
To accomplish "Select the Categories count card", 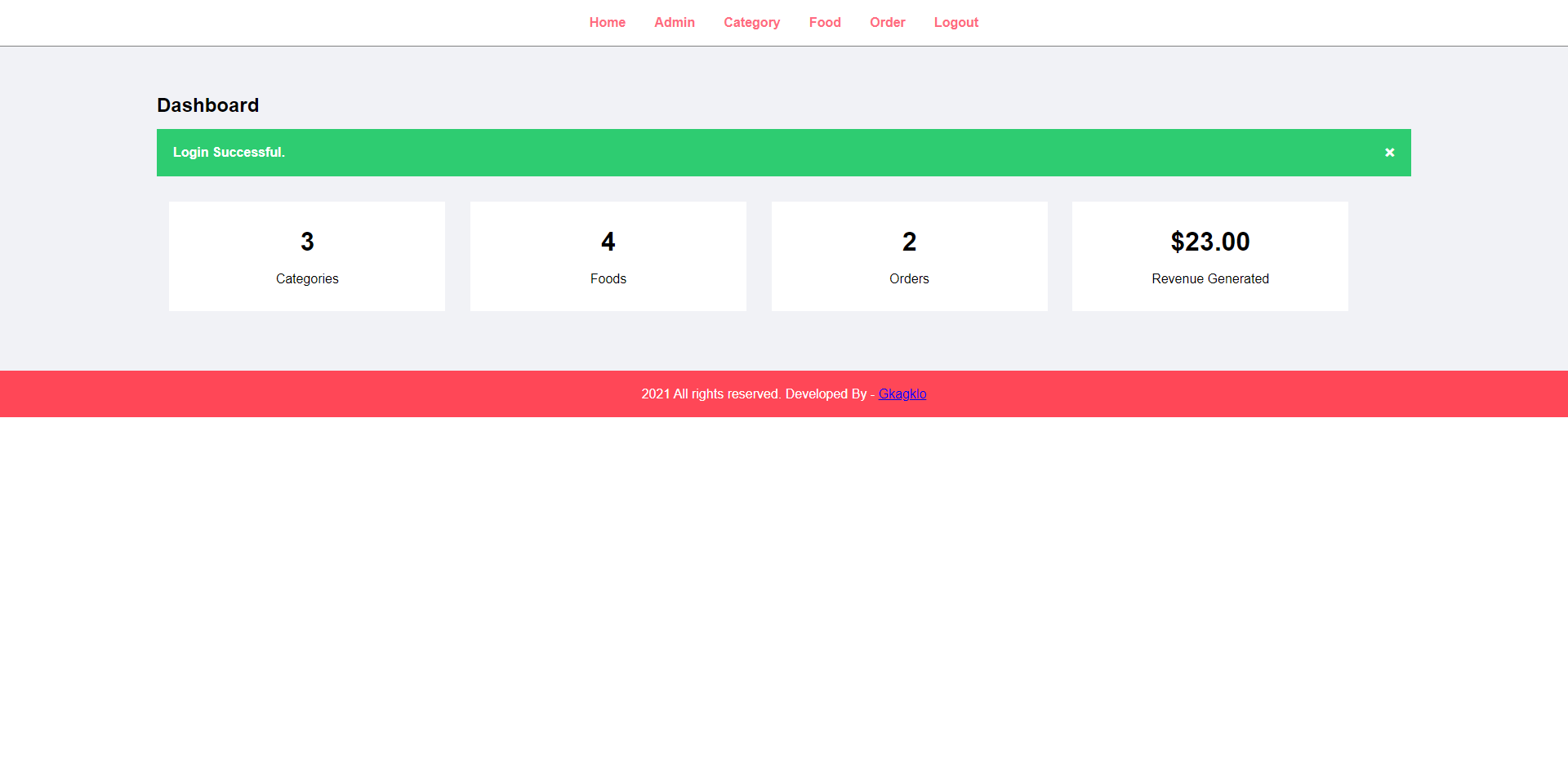I will coord(307,256).
